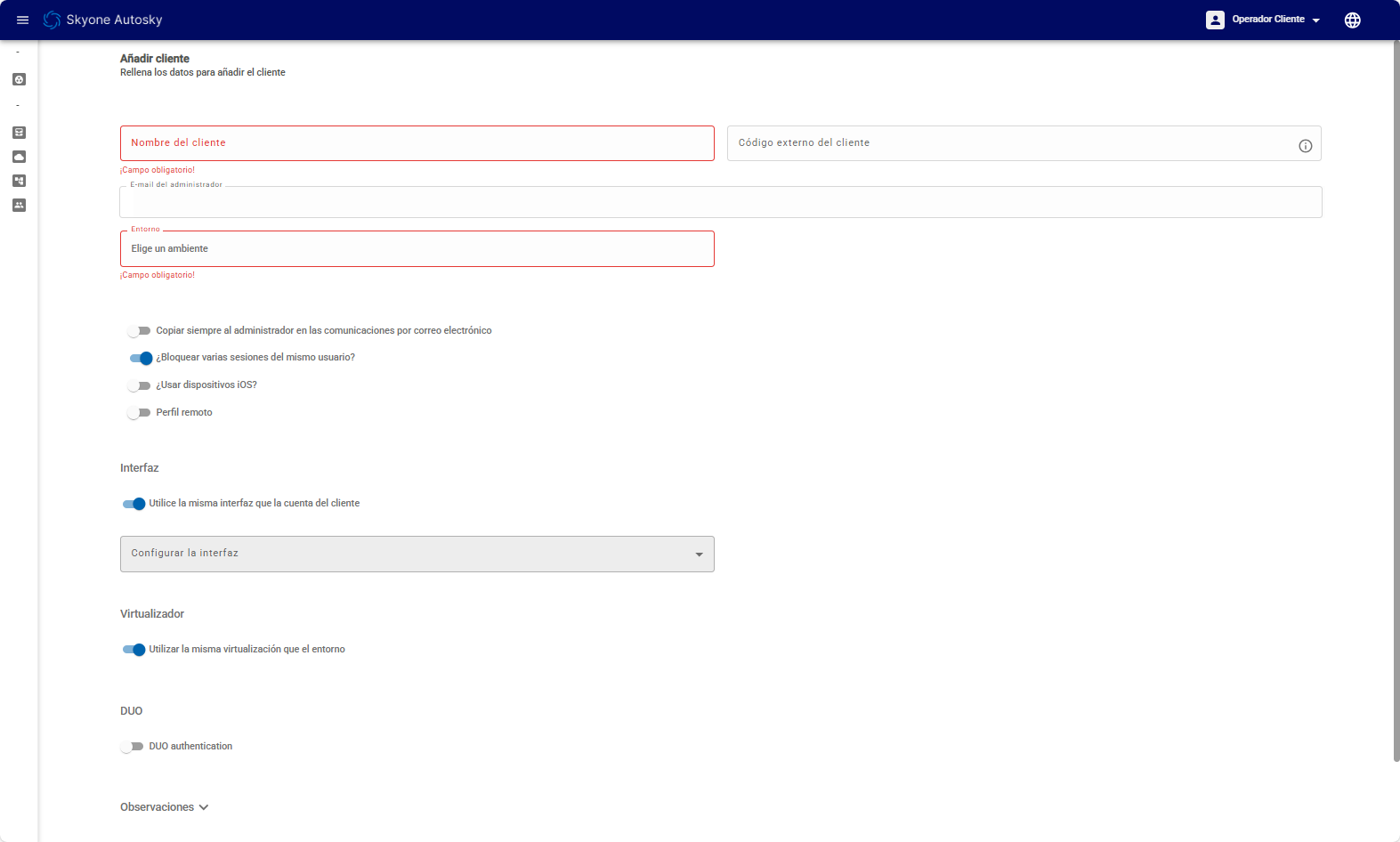Viewport: 1400px width, 842px height.
Task: Open the language globe selector
Action: (1352, 20)
